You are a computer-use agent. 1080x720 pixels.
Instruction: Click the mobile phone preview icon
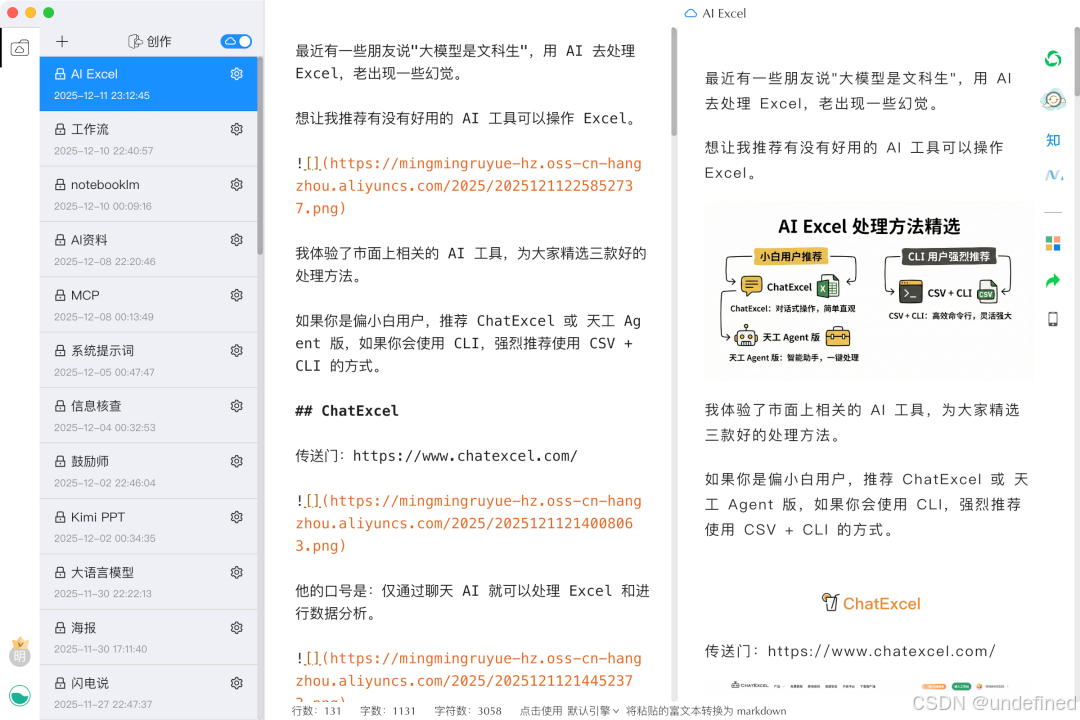(x=1052, y=319)
